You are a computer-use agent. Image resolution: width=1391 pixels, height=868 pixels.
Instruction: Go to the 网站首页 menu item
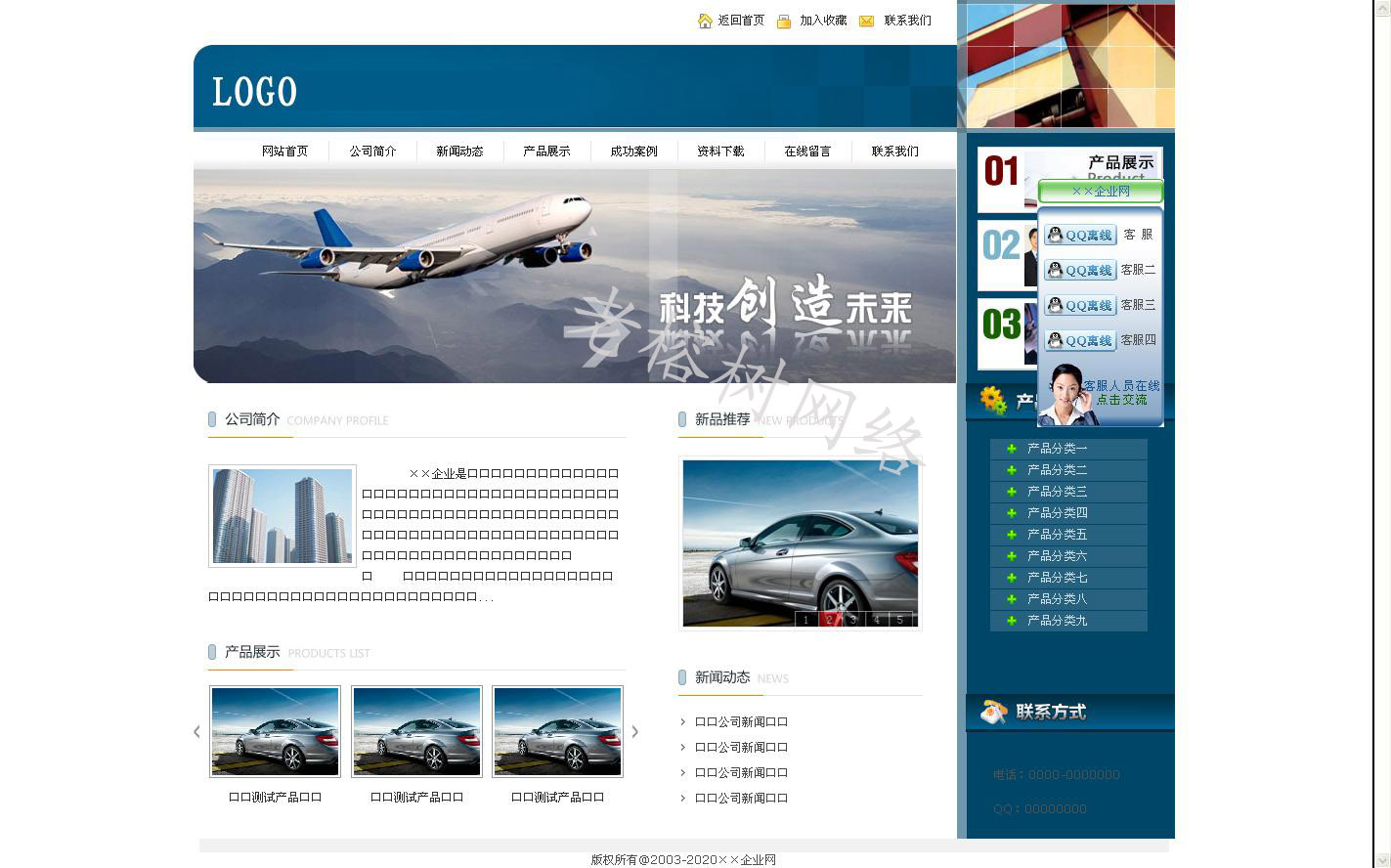coord(284,152)
